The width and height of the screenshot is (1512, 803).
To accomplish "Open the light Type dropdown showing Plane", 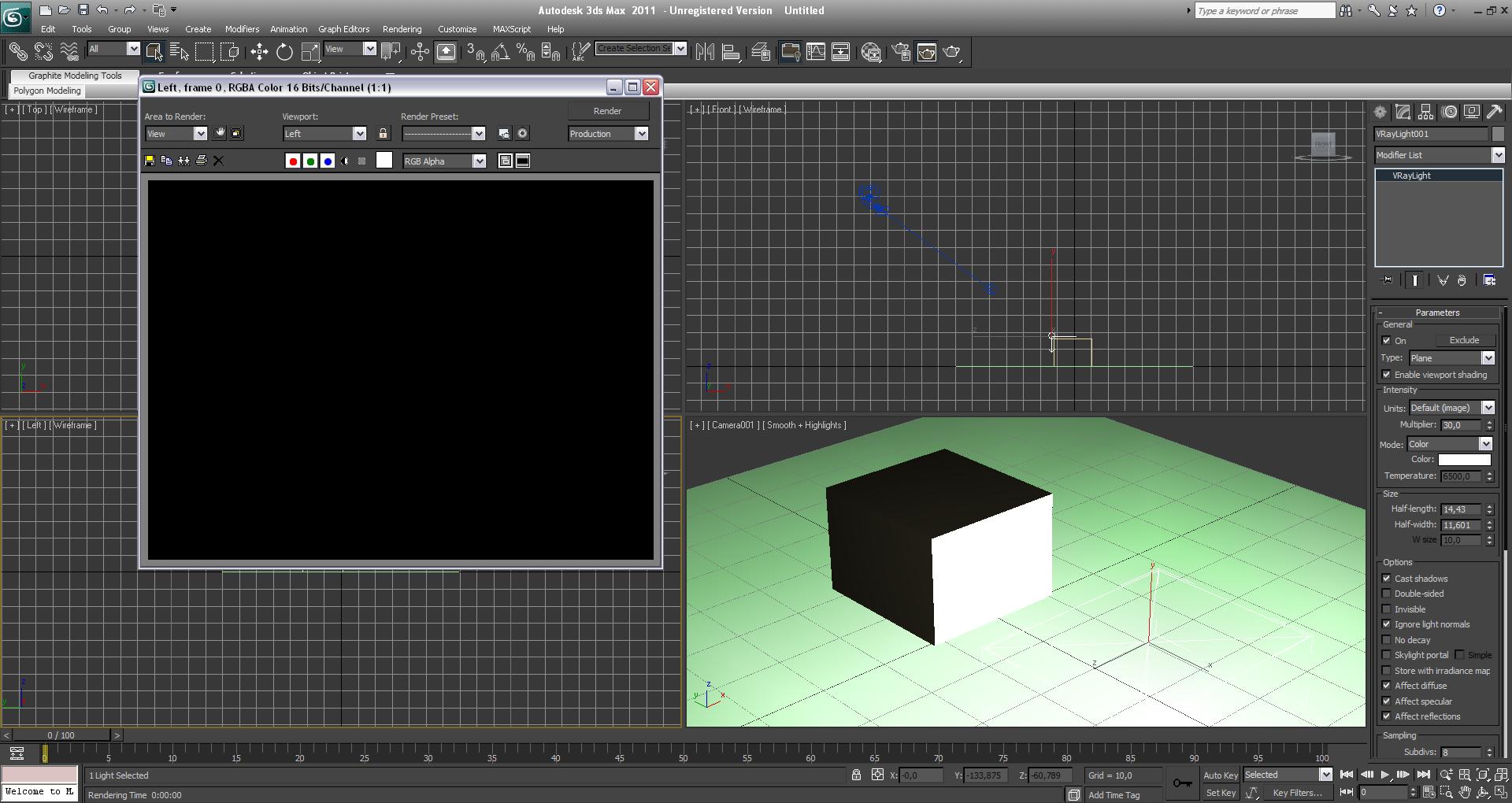I will pos(1451,358).
